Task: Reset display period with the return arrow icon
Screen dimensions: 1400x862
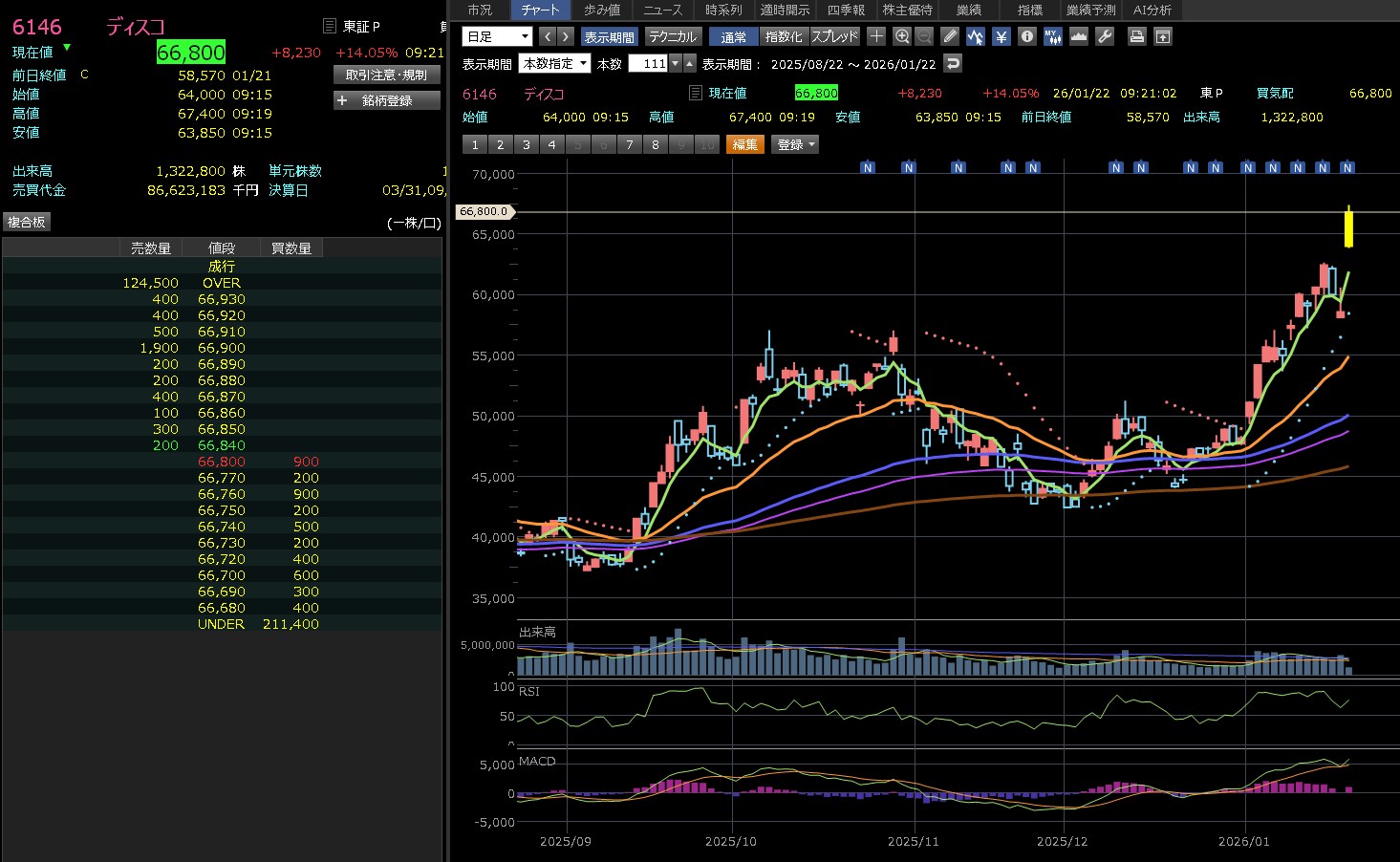Action: point(952,63)
